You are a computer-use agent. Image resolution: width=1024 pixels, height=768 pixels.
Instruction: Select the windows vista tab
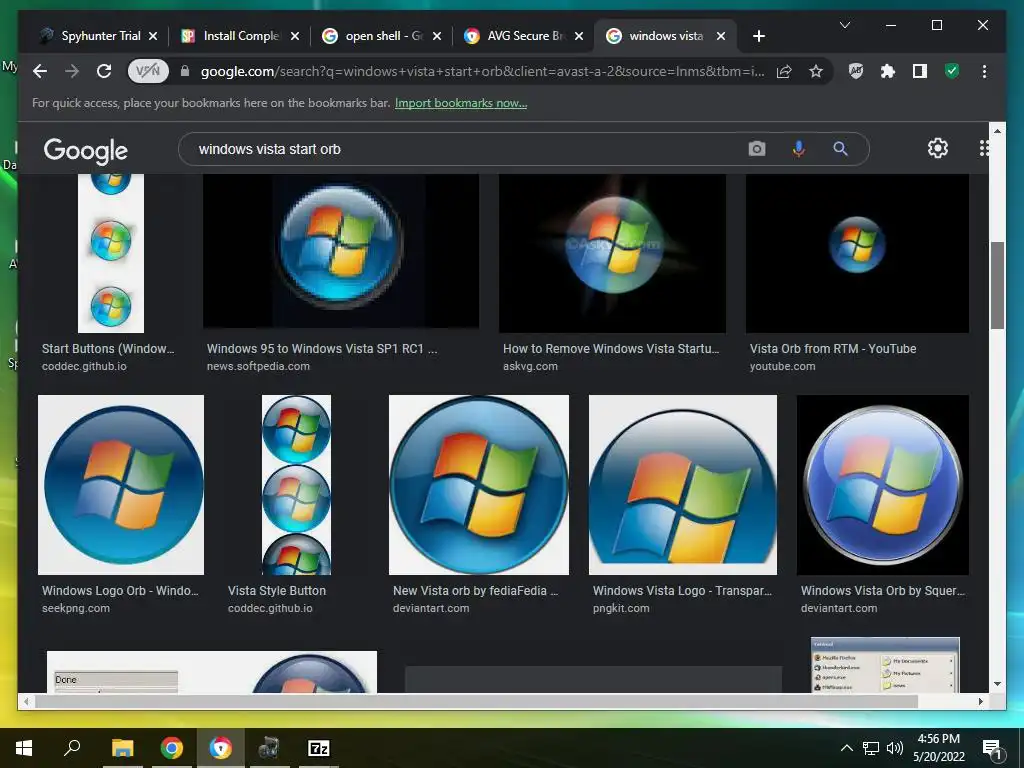point(663,36)
